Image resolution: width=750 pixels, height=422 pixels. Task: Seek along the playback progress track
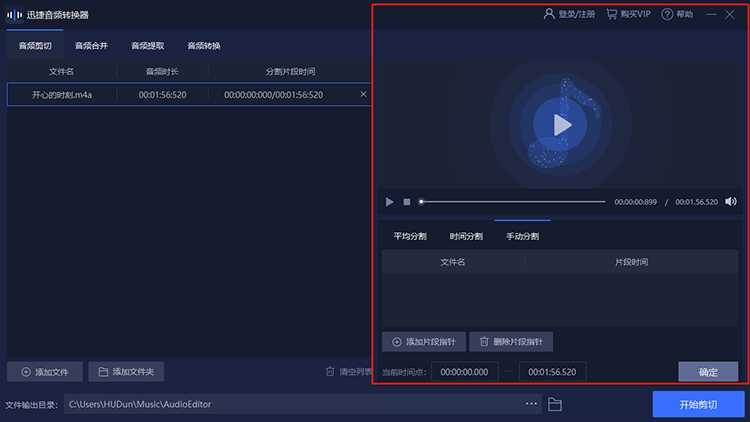click(512, 202)
